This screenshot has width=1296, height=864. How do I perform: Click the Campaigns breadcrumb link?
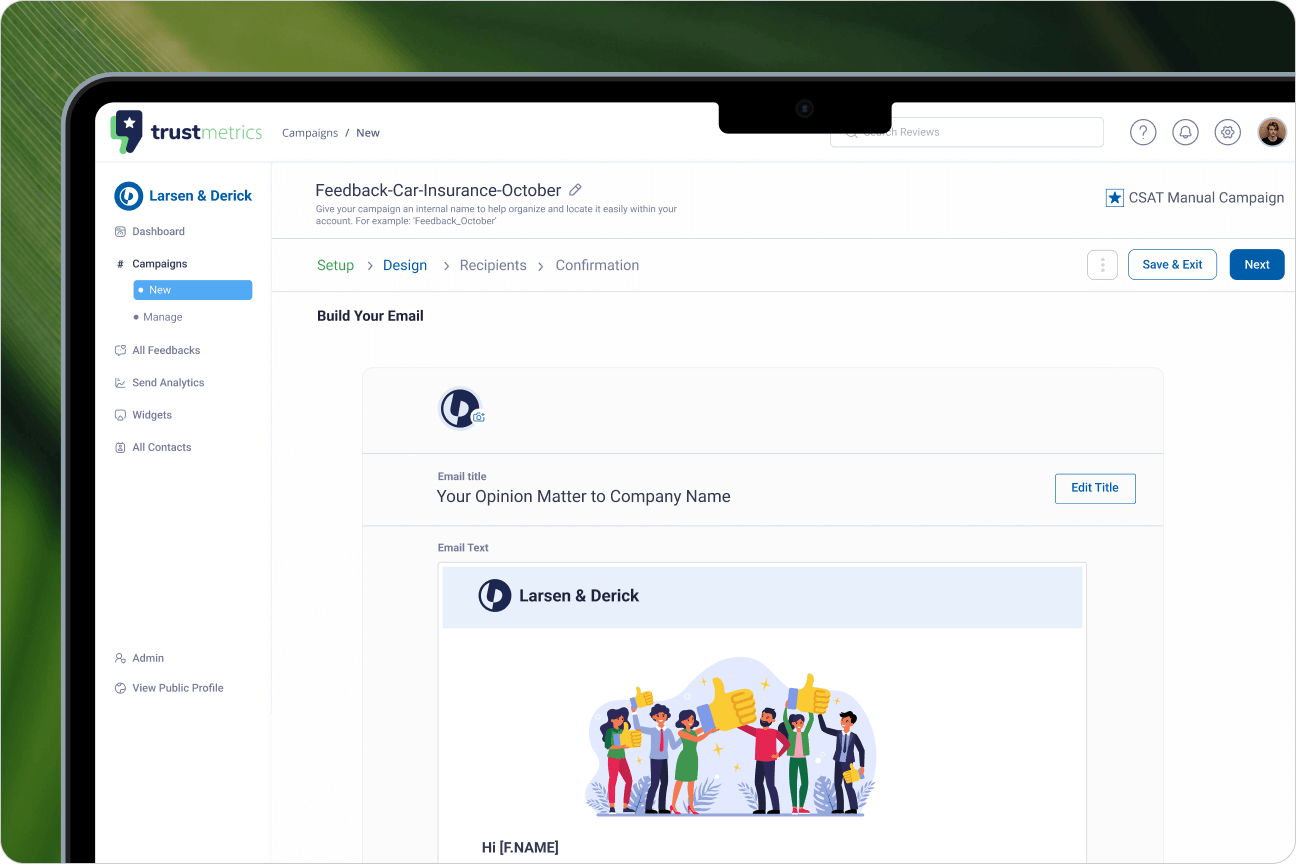point(310,133)
